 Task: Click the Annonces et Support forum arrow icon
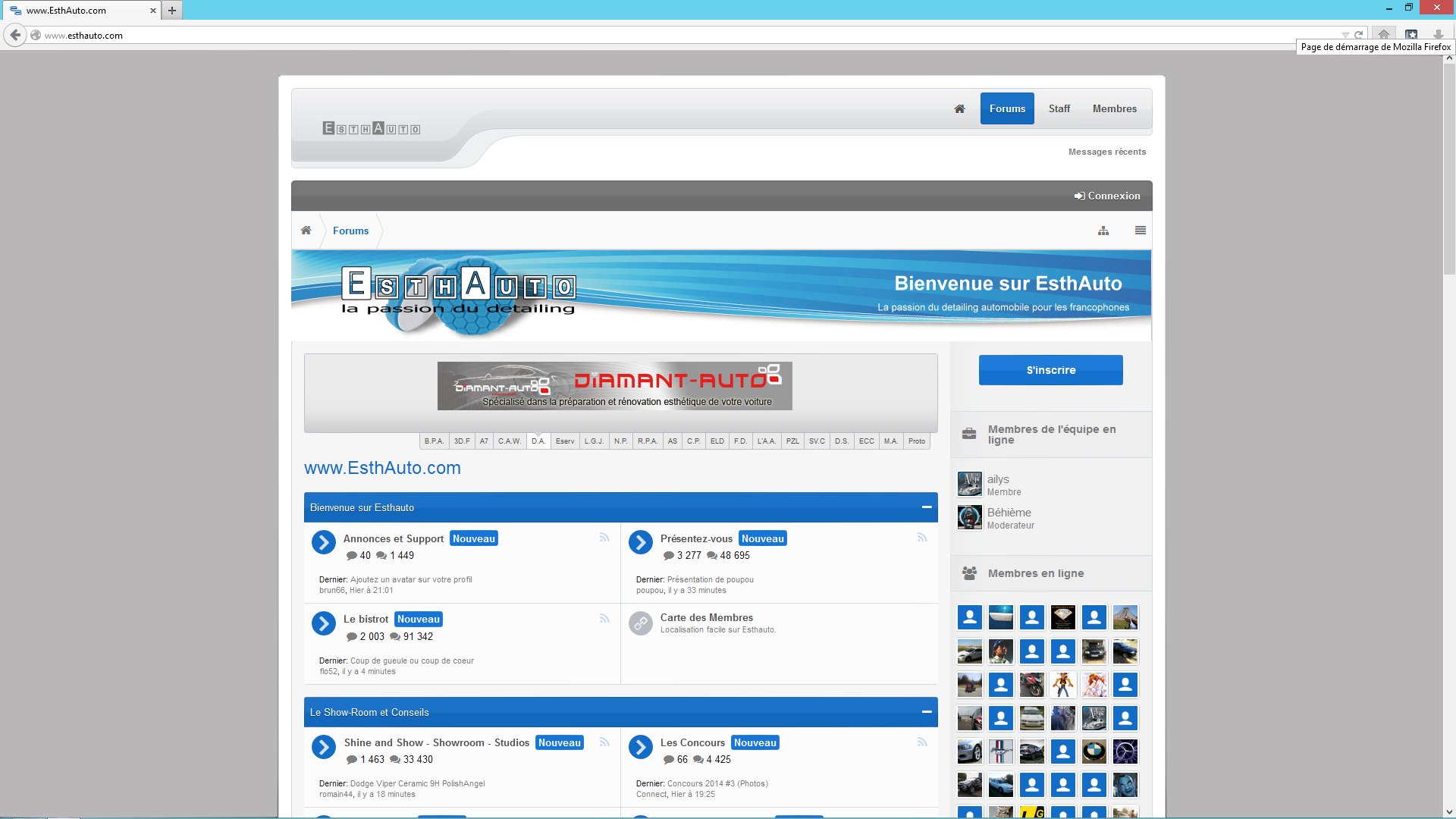(324, 542)
